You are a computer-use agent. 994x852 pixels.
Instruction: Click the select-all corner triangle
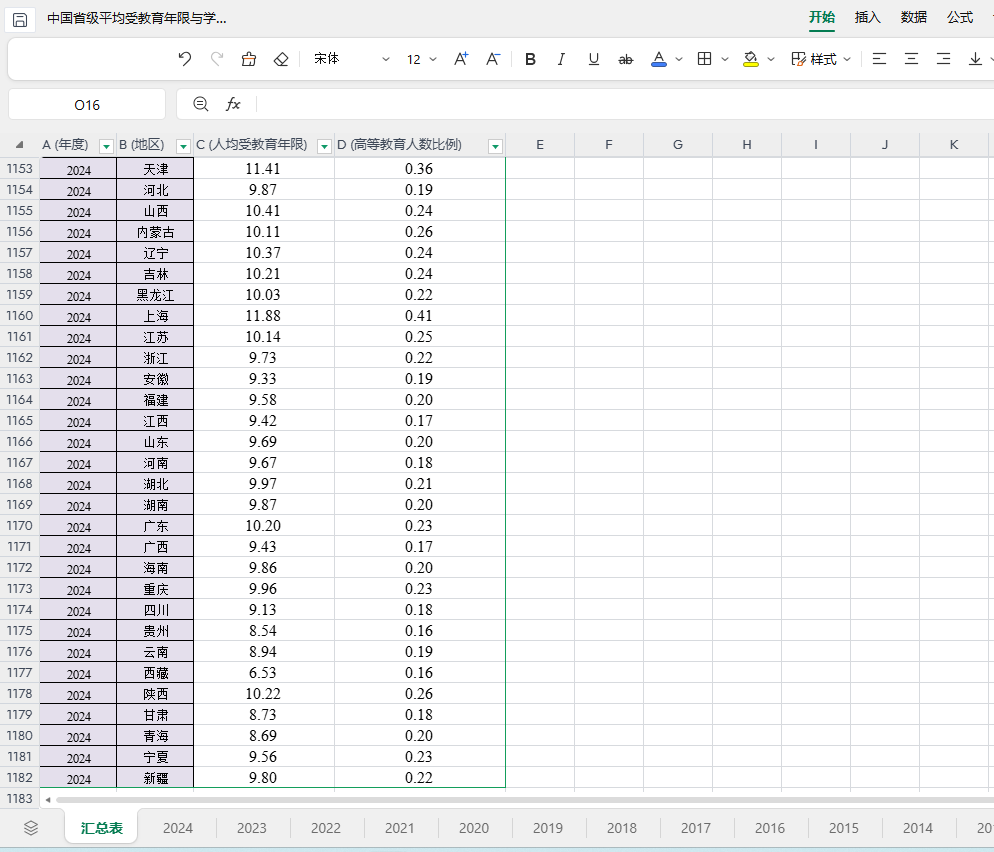[20, 145]
